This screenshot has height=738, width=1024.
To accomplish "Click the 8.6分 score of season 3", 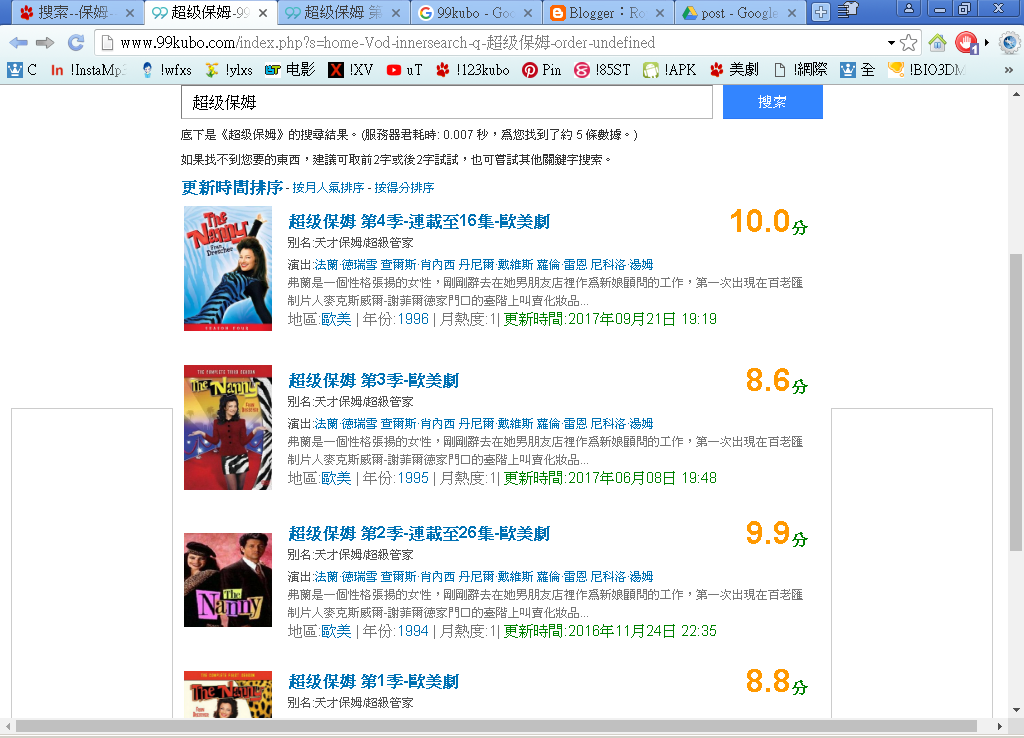I will (777, 381).
